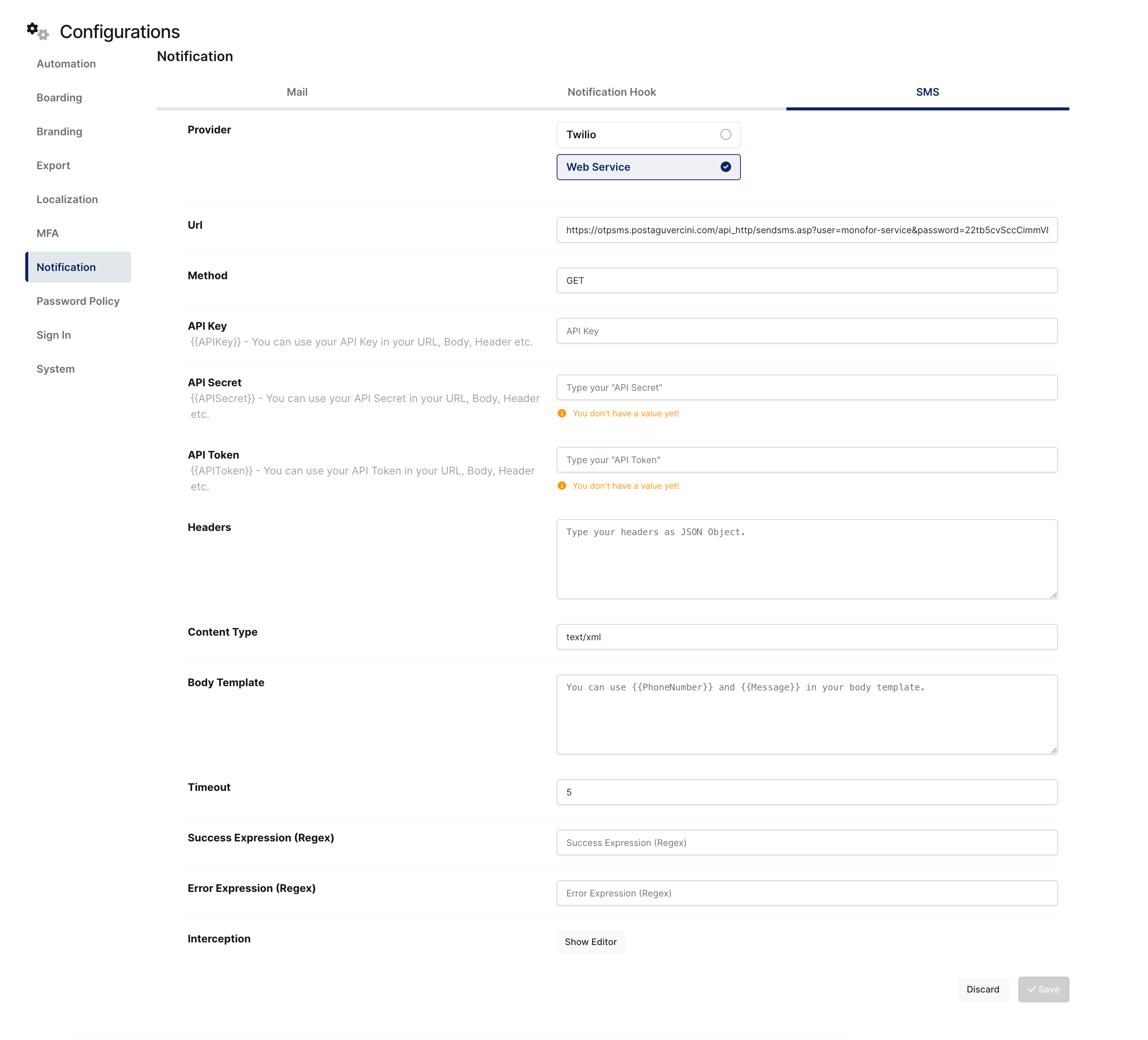This screenshot has width=1148, height=1040.
Task: Open Boarding in the sidebar
Action: click(59, 98)
